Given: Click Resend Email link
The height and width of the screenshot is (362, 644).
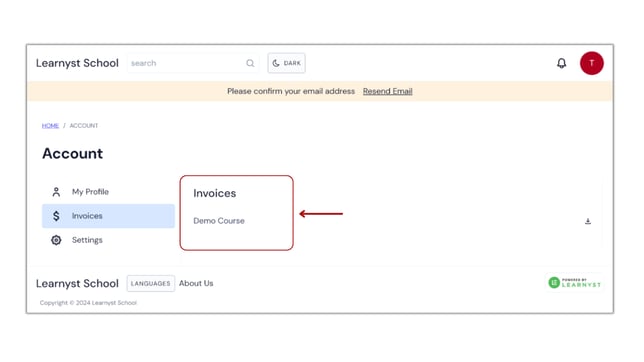Looking at the screenshot, I should tap(387, 91).
